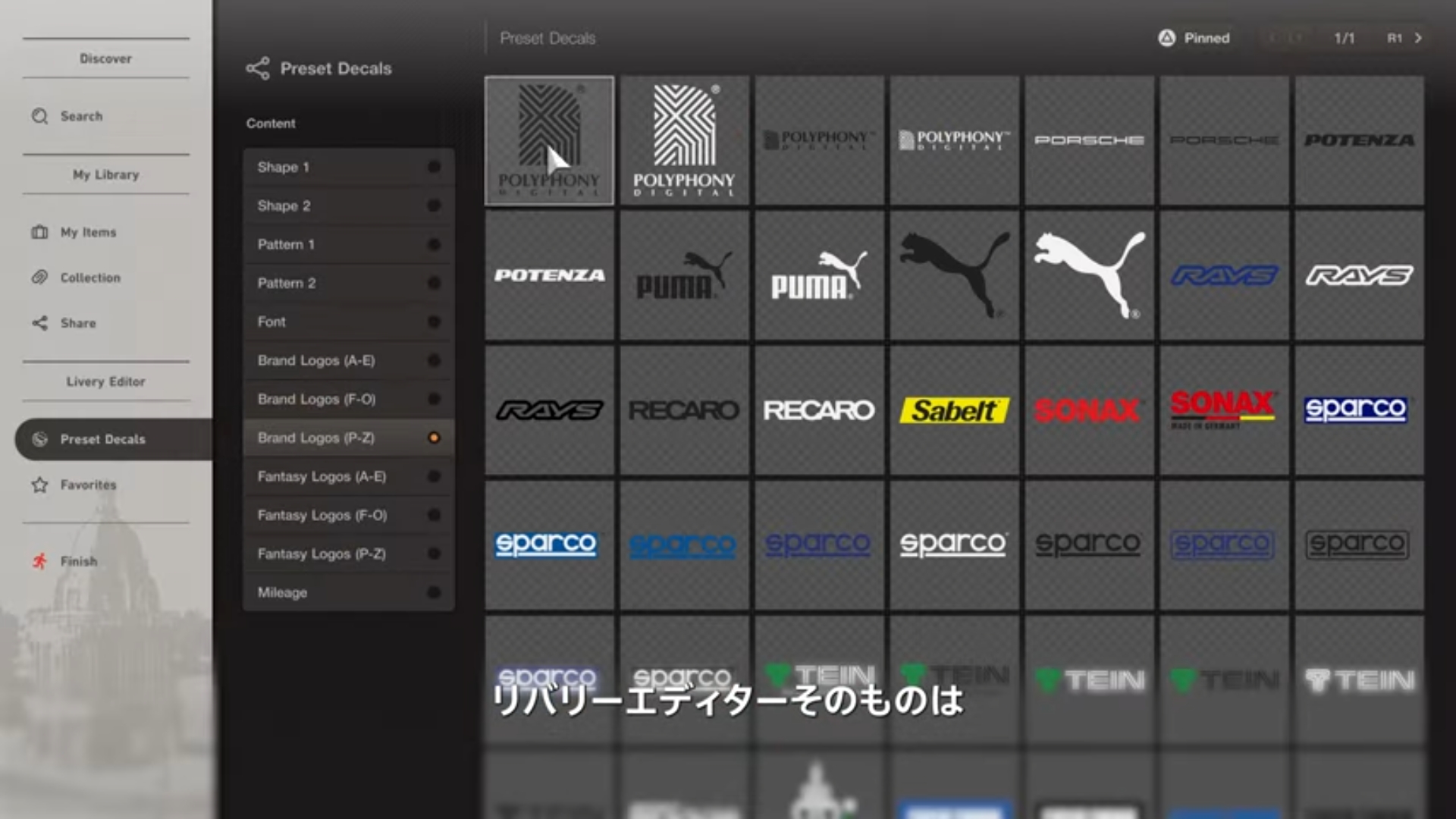The image size is (1456, 819).
Task: Select the yellow Sabelt decal
Action: (x=954, y=410)
